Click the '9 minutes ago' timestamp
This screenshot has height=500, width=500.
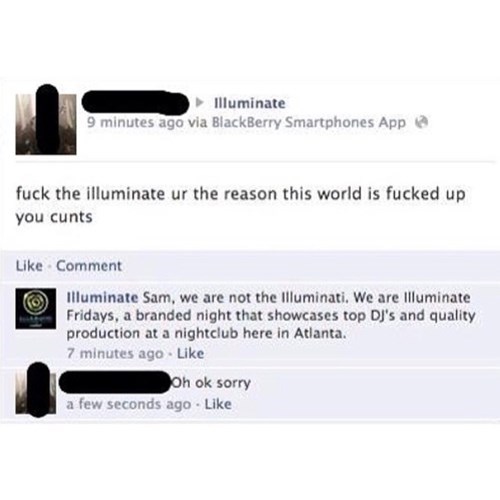pos(135,122)
